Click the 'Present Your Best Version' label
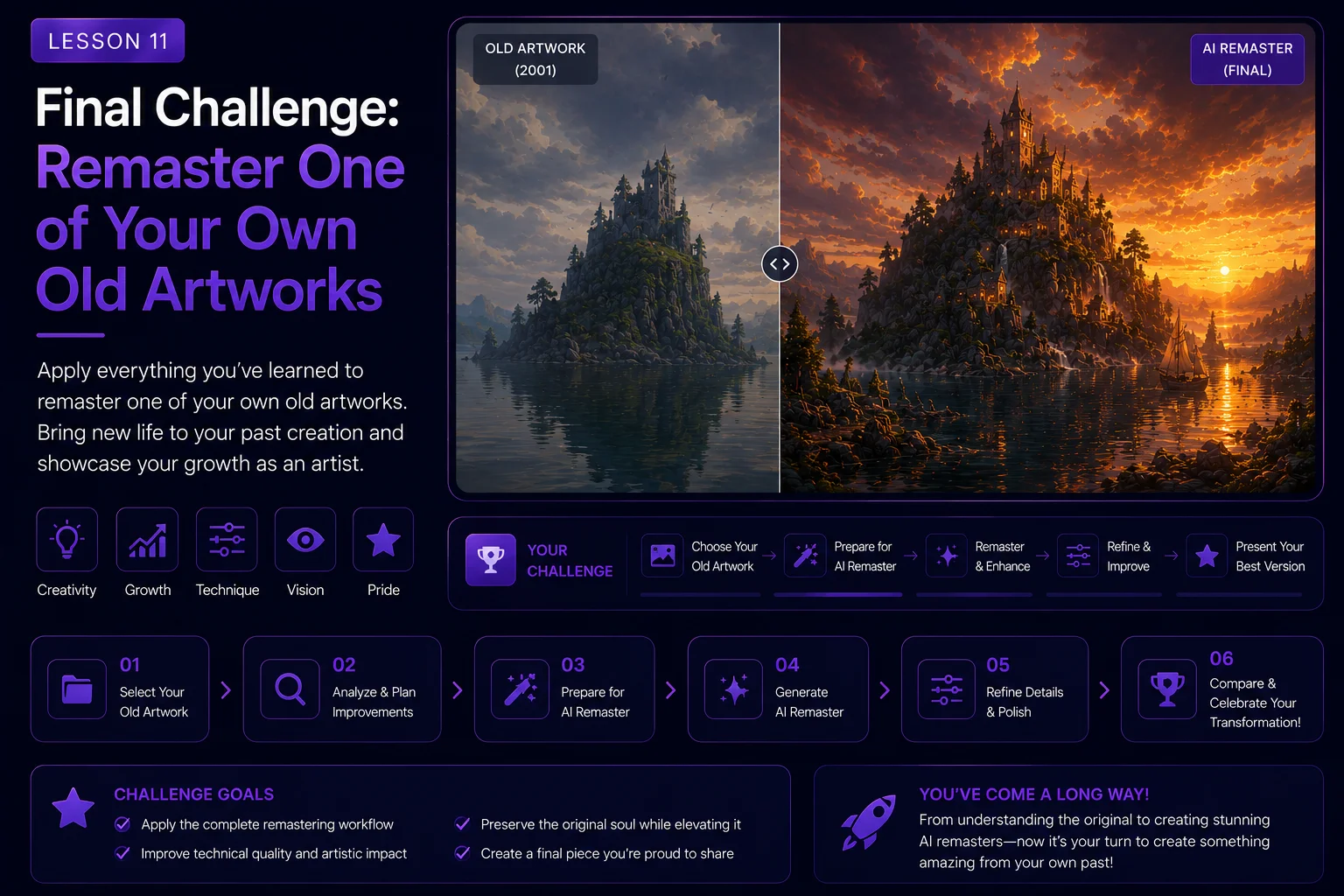The width and height of the screenshot is (1344, 896). (x=1270, y=556)
